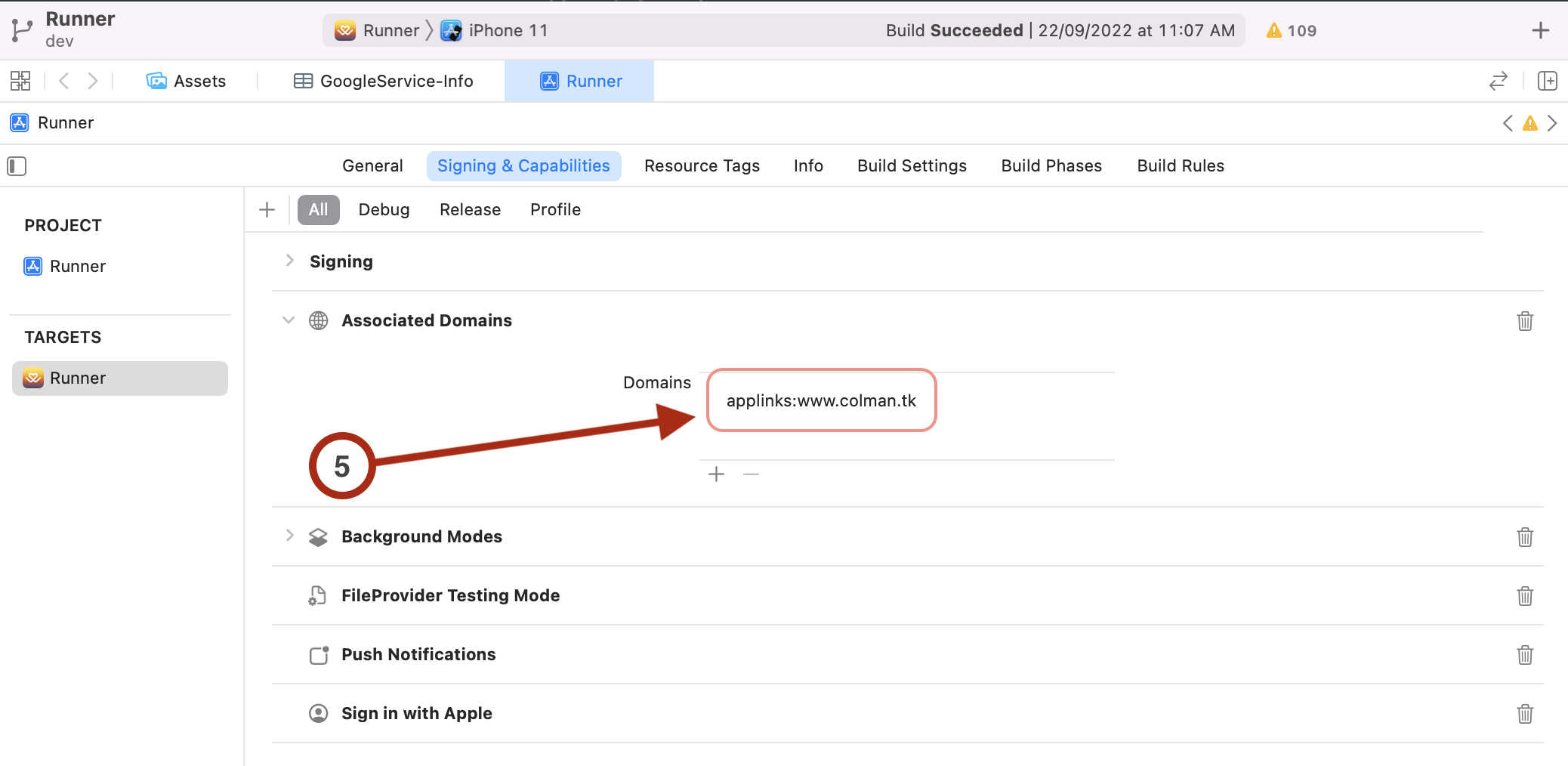Viewport: 1568px width, 766px height.
Task: Delete the Associated Domains capability via trash icon
Action: (x=1525, y=321)
